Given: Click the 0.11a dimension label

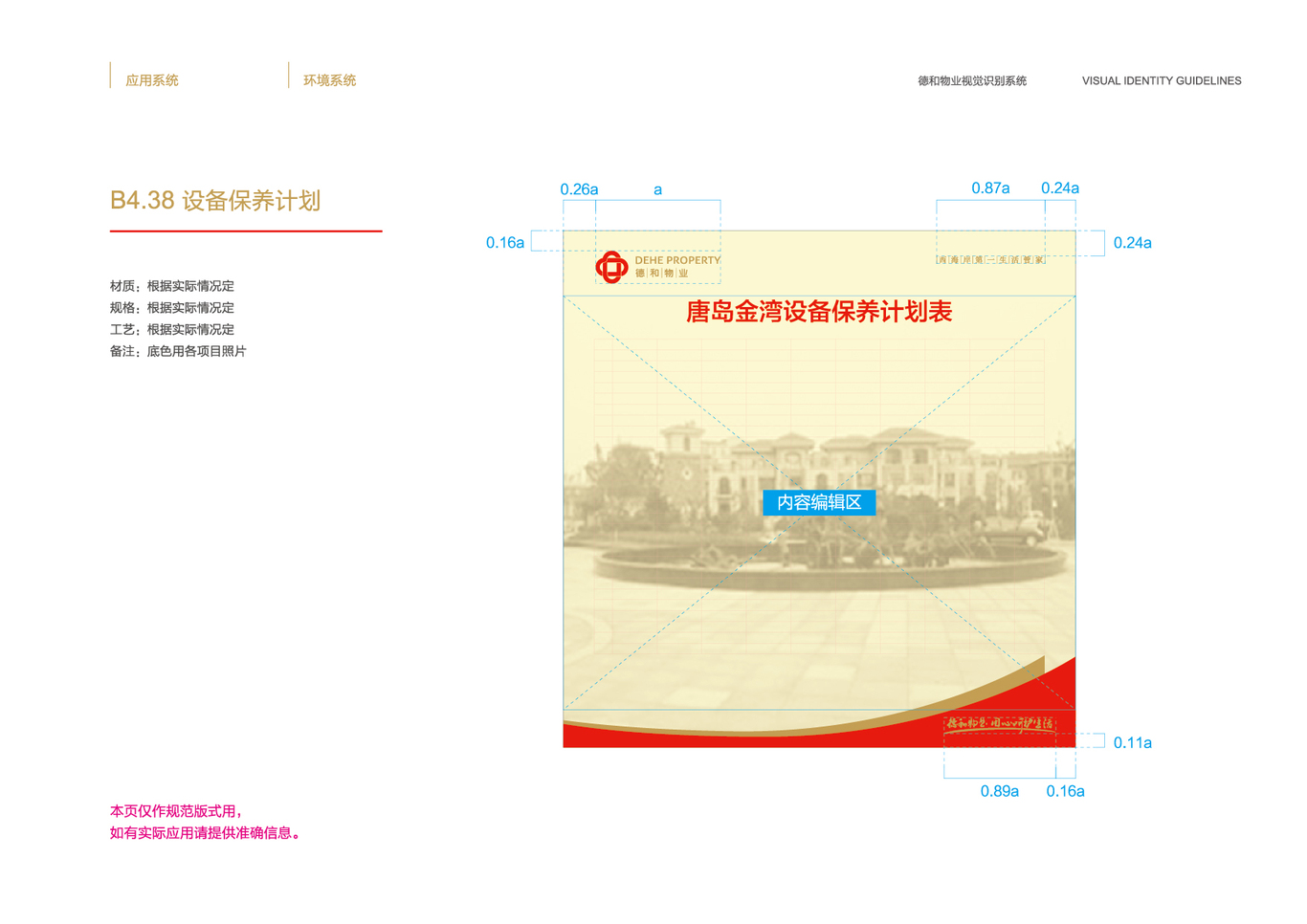Looking at the screenshot, I should 1133,742.
